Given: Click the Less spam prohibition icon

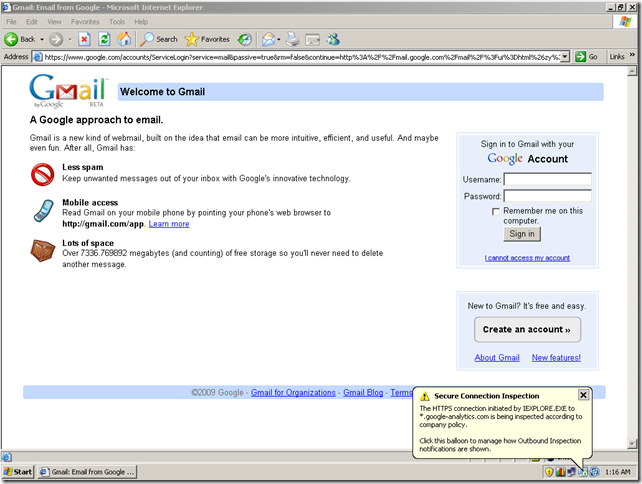Looking at the screenshot, I should point(43,174).
